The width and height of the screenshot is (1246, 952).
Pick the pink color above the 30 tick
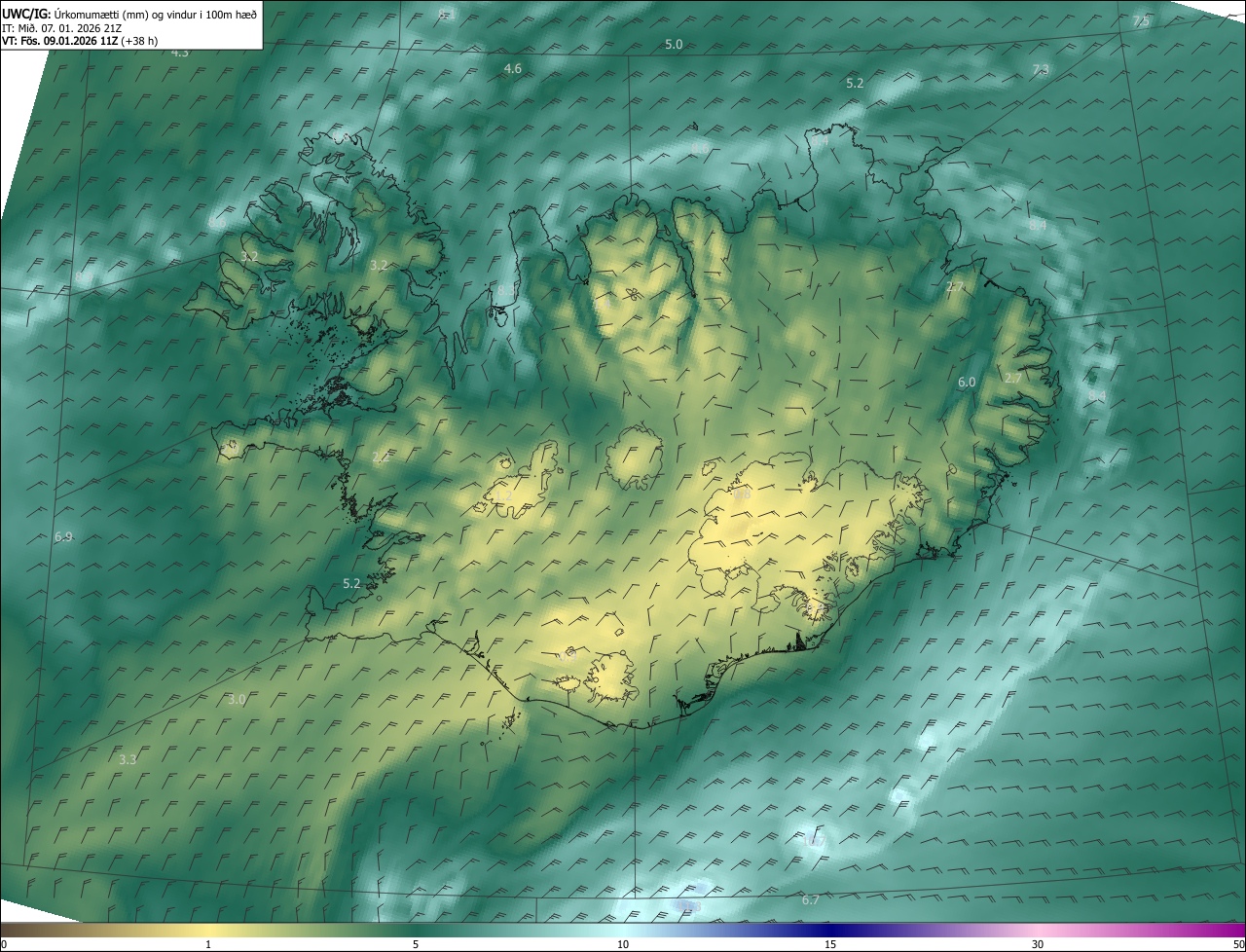pyautogui.click(x=1038, y=930)
